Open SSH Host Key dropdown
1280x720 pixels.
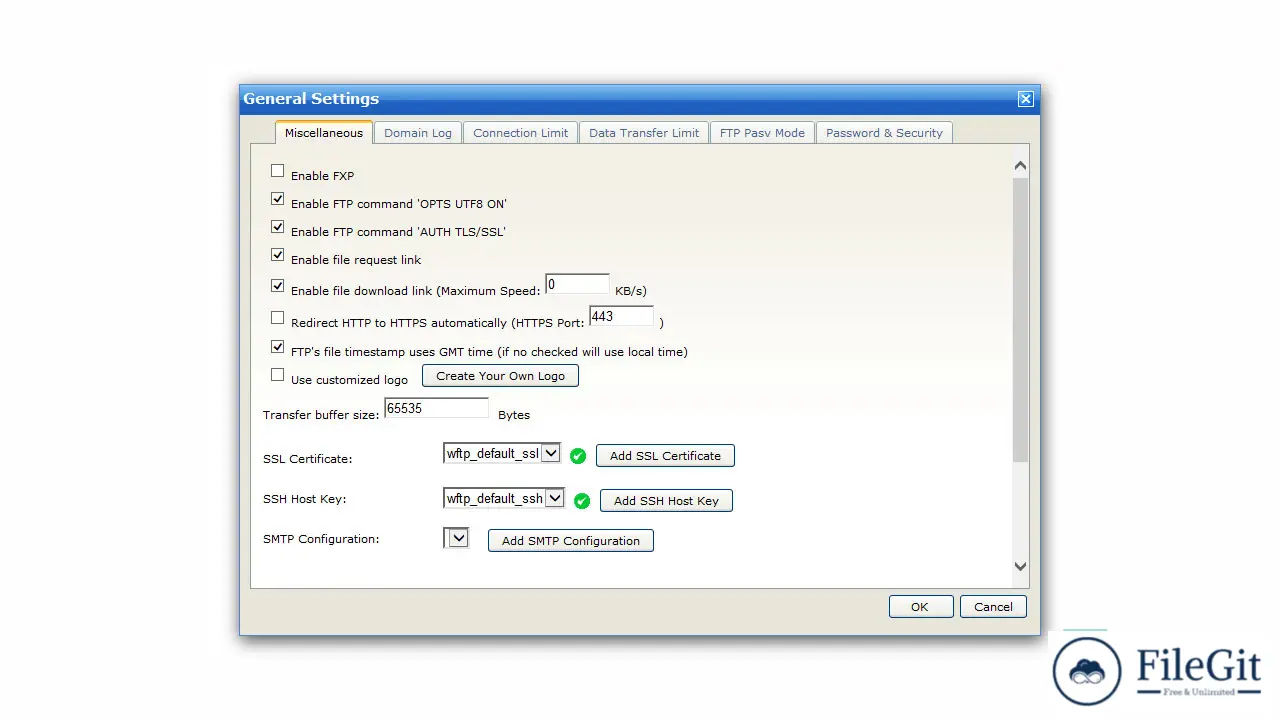(504, 498)
